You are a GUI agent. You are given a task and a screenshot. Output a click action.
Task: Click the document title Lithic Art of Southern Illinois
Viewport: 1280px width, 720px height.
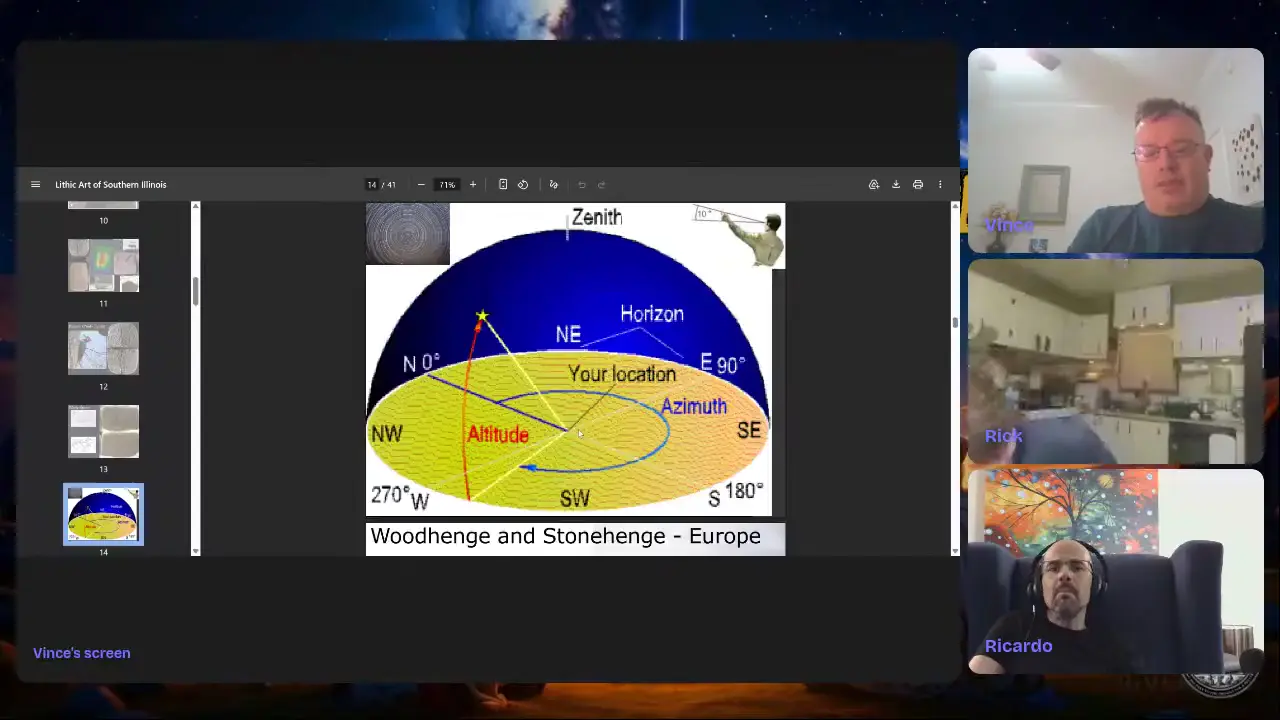click(111, 184)
